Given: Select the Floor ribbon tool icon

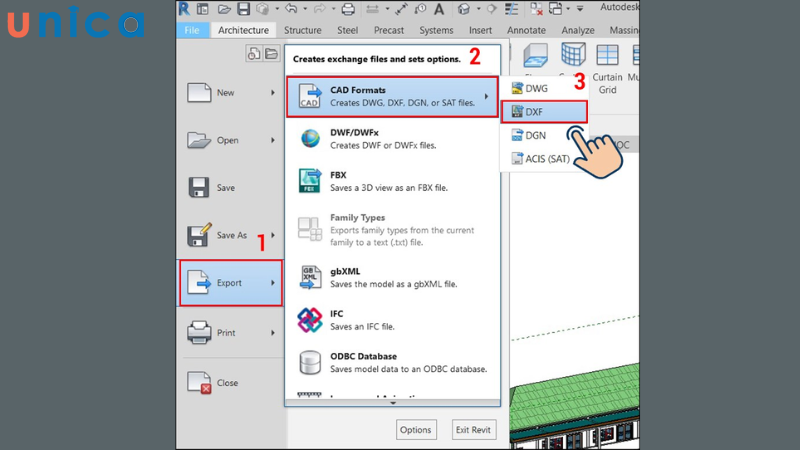Looking at the screenshot, I should (536, 56).
